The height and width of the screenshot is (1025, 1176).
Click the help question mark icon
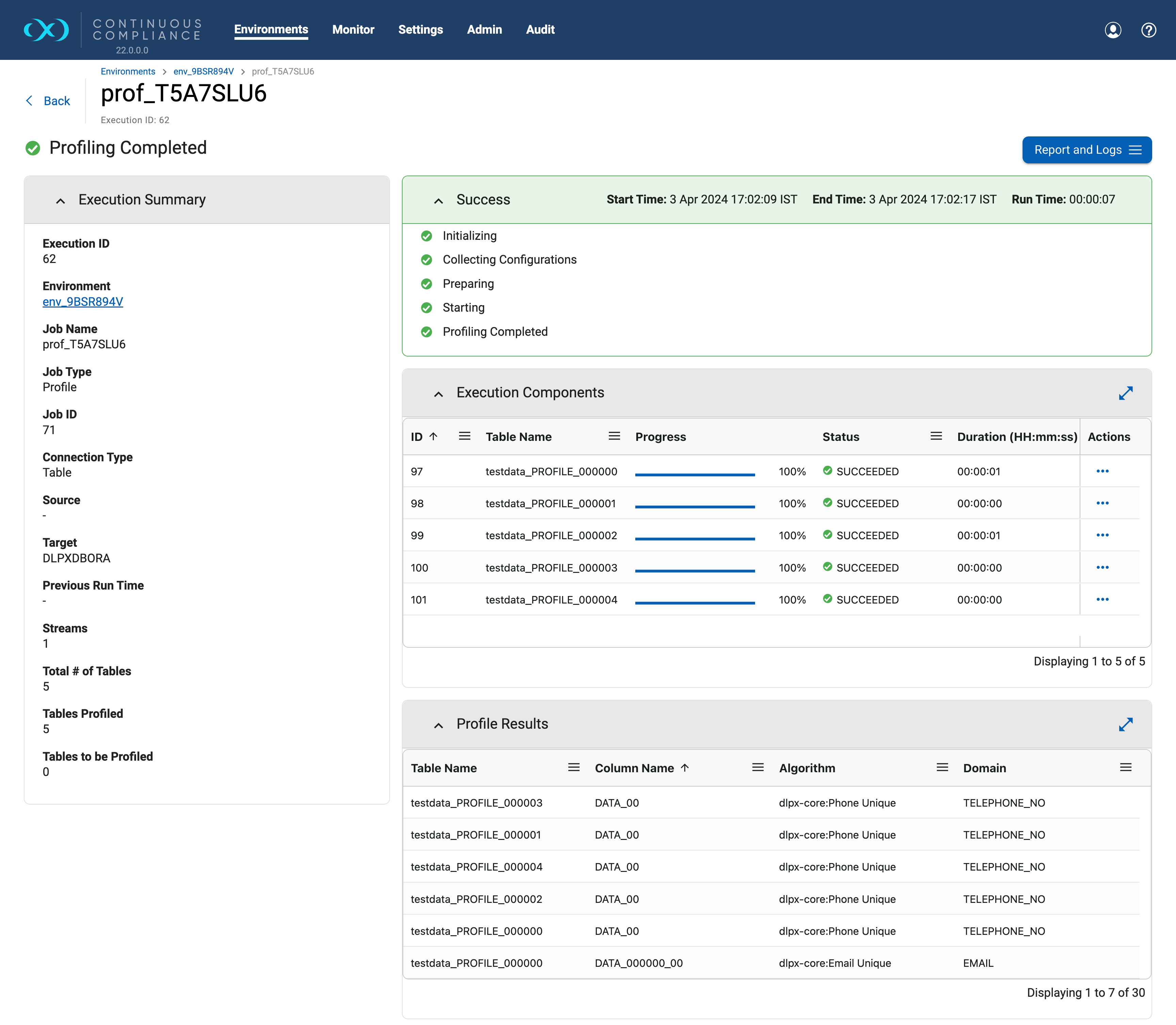[1148, 30]
